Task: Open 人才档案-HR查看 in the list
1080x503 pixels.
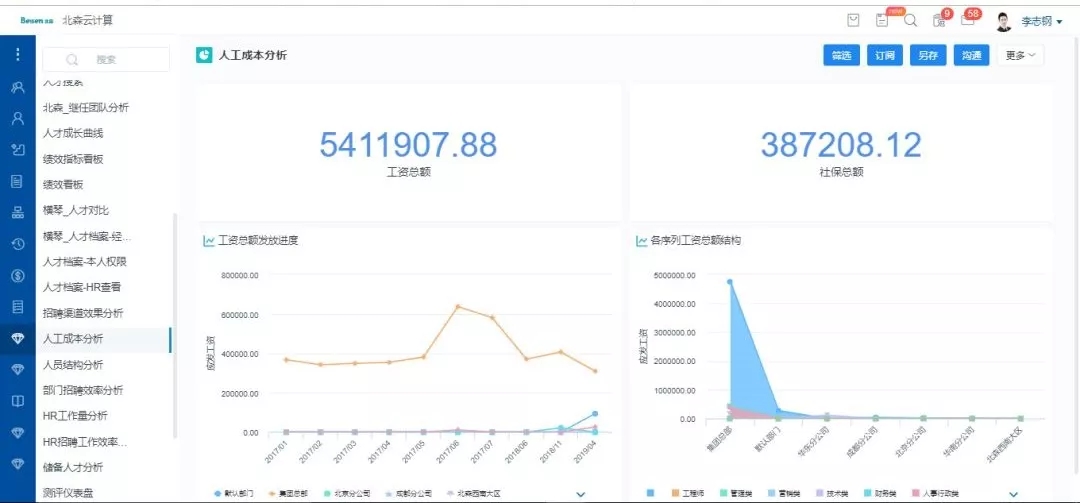Action: point(82,287)
